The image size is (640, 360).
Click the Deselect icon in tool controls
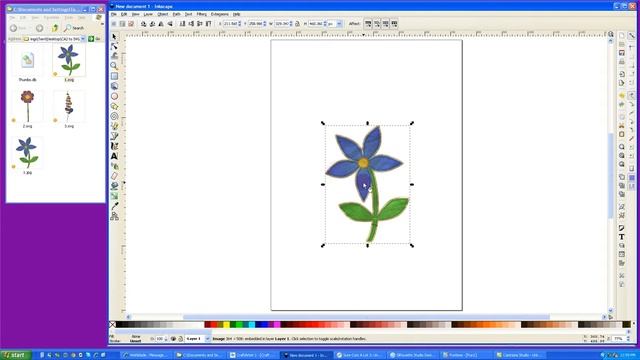point(131,24)
